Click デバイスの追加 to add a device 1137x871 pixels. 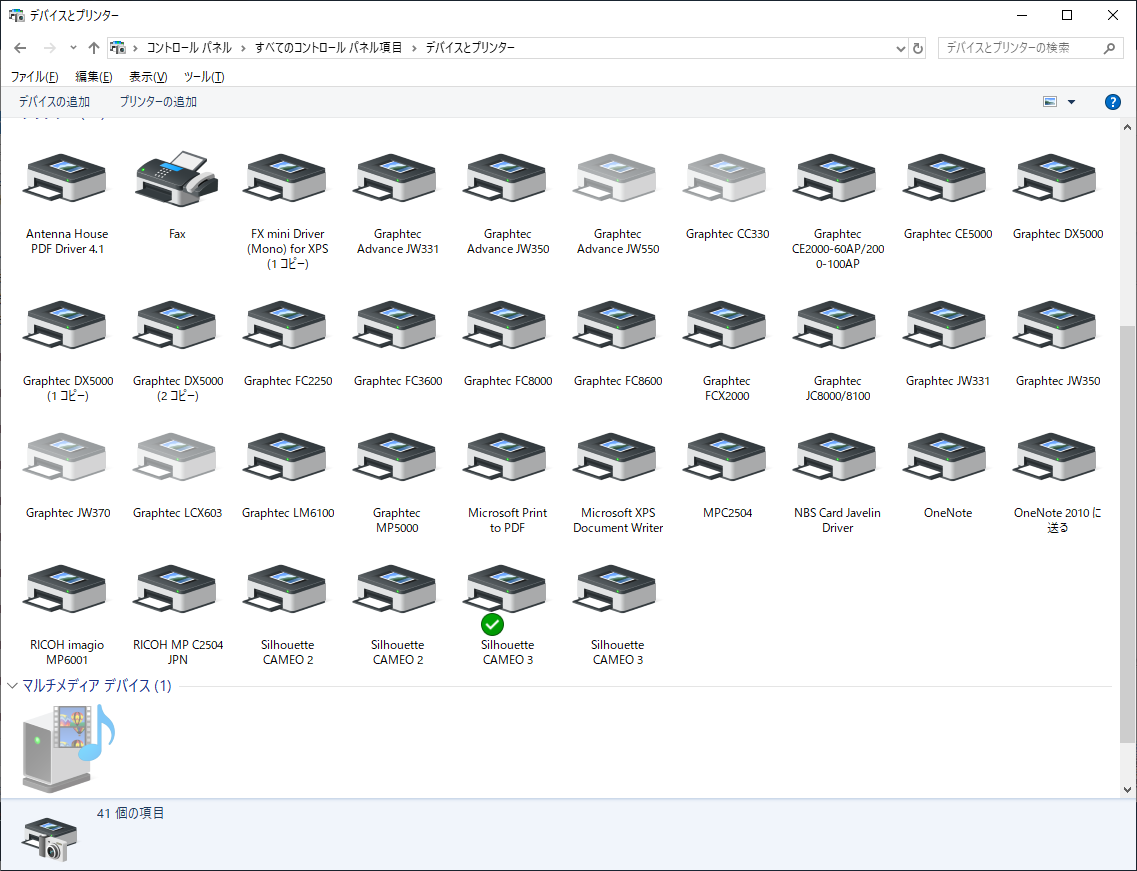[x=54, y=102]
